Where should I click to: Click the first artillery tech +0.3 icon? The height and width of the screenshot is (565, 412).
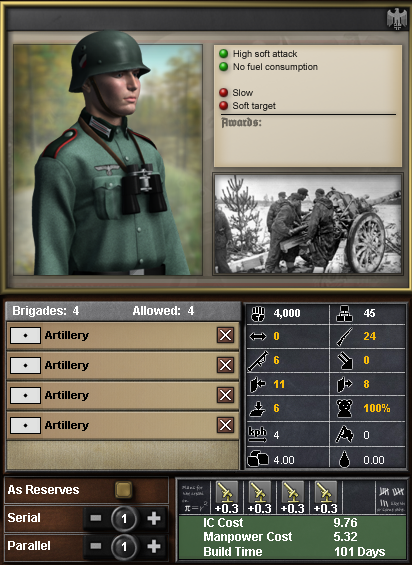tap(227, 497)
